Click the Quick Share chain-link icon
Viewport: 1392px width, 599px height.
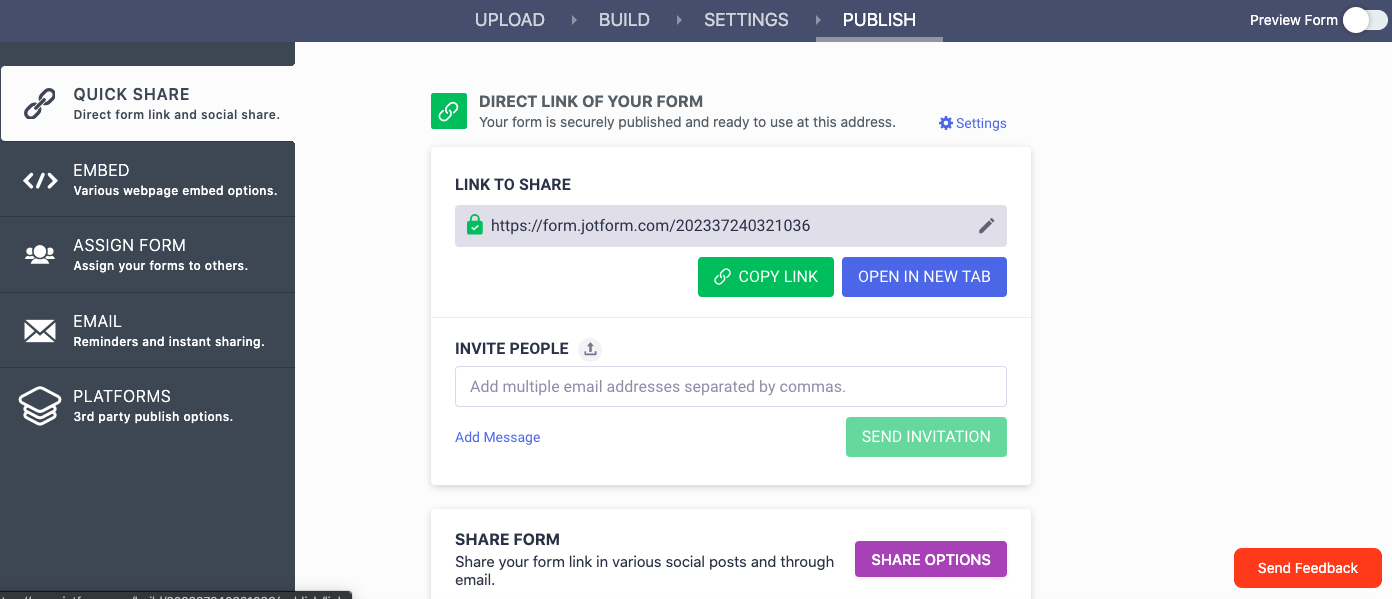click(x=40, y=104)
